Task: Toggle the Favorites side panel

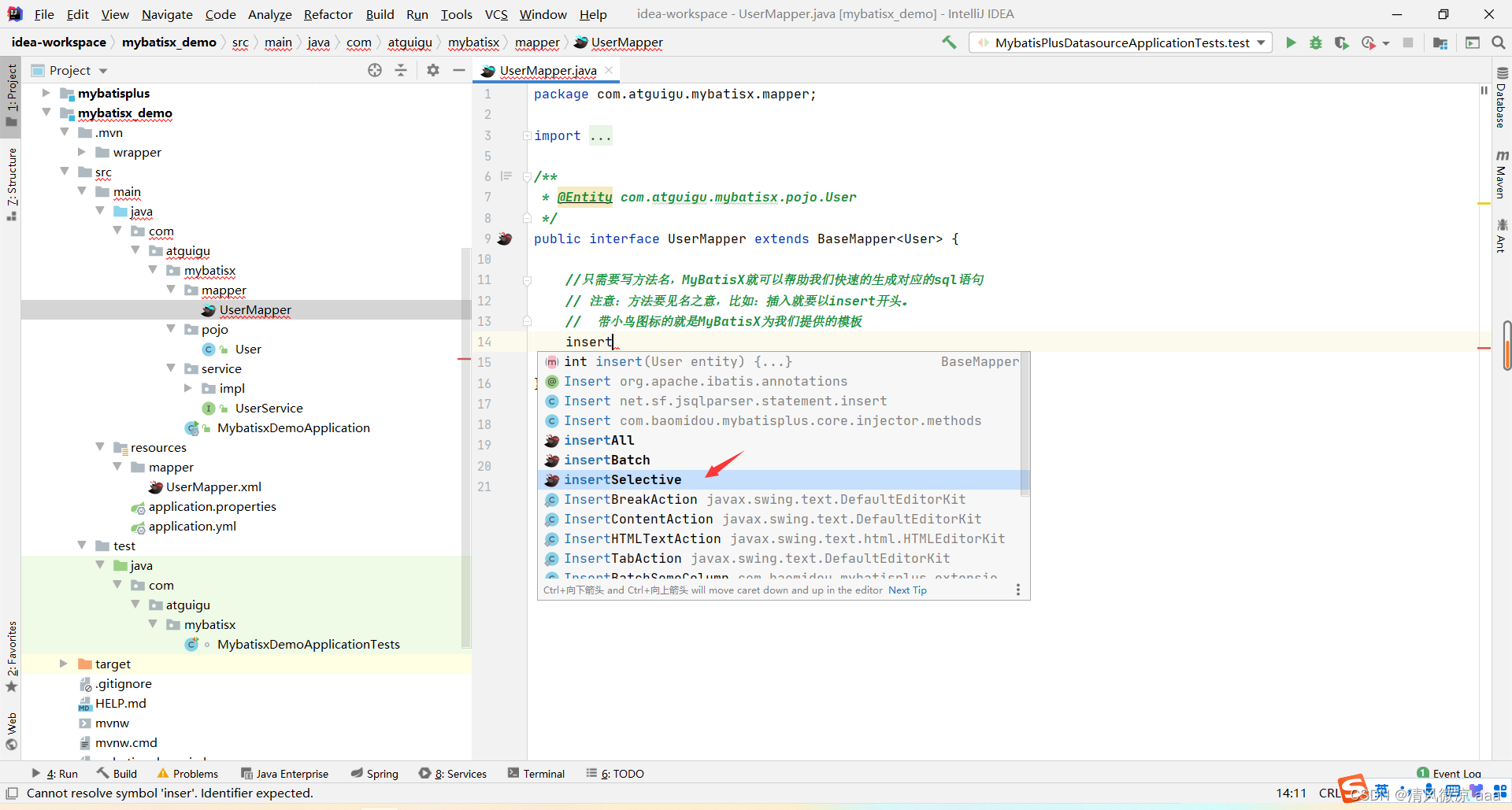Action: [11, 653]
